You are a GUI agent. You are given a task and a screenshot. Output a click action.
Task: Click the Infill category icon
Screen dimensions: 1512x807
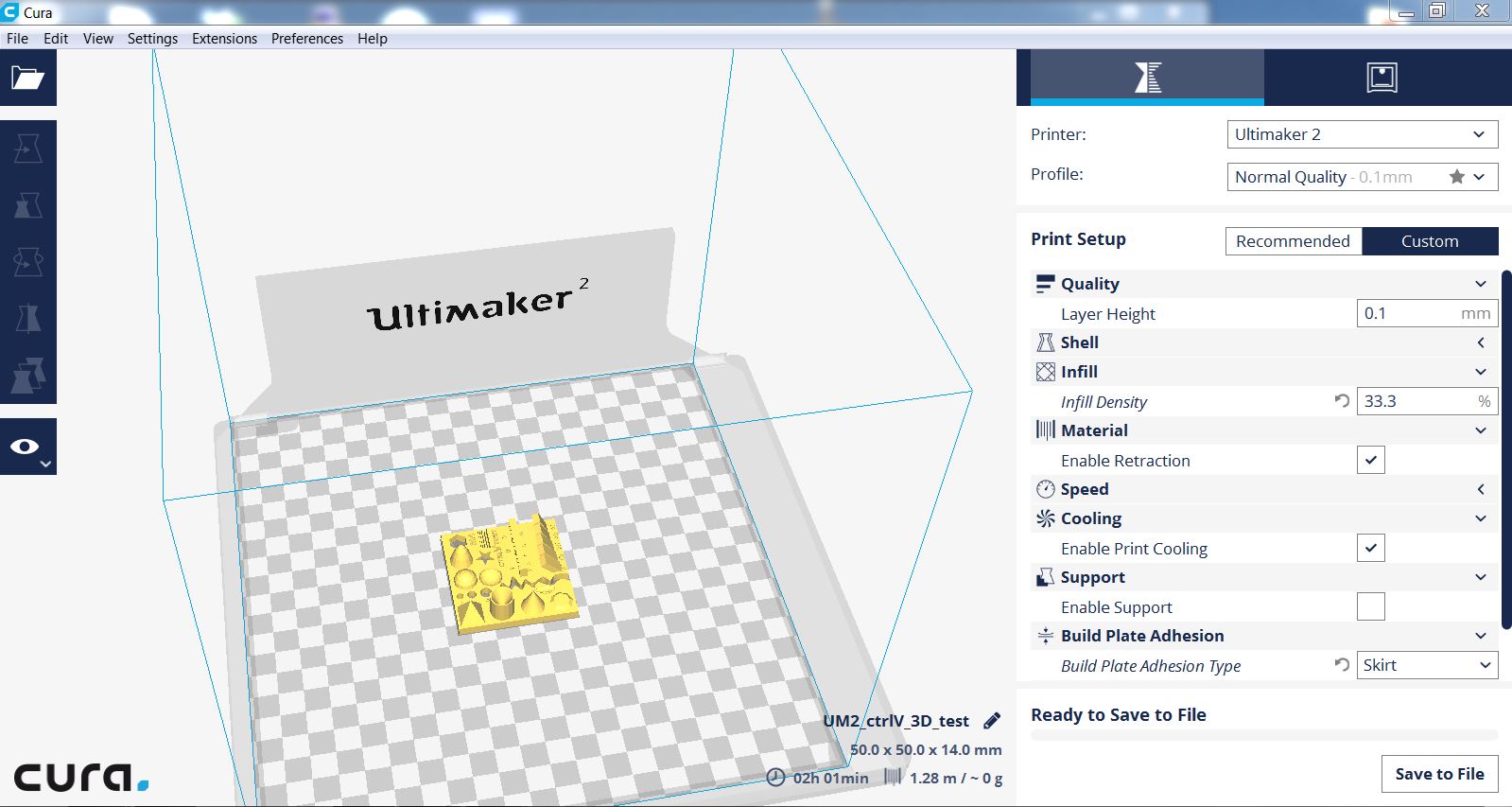[1045, 372]
